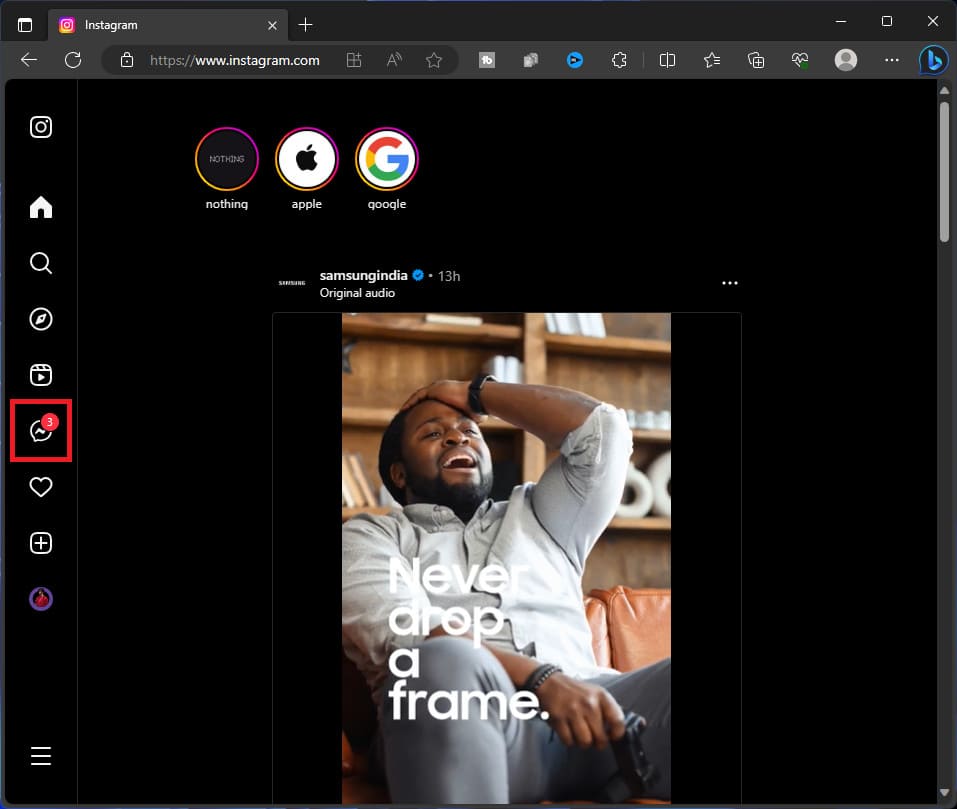Show Notifications via heart icon
This screenshot has width=957, height=809.
(x=41, y=487)
